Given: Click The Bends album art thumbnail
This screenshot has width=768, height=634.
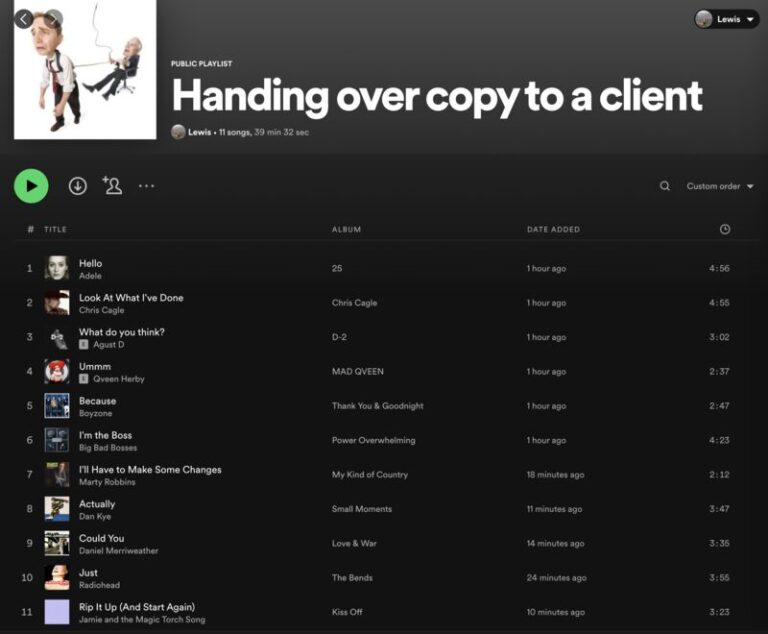Looking at the screenshot, I should click(x=57, y=578).
